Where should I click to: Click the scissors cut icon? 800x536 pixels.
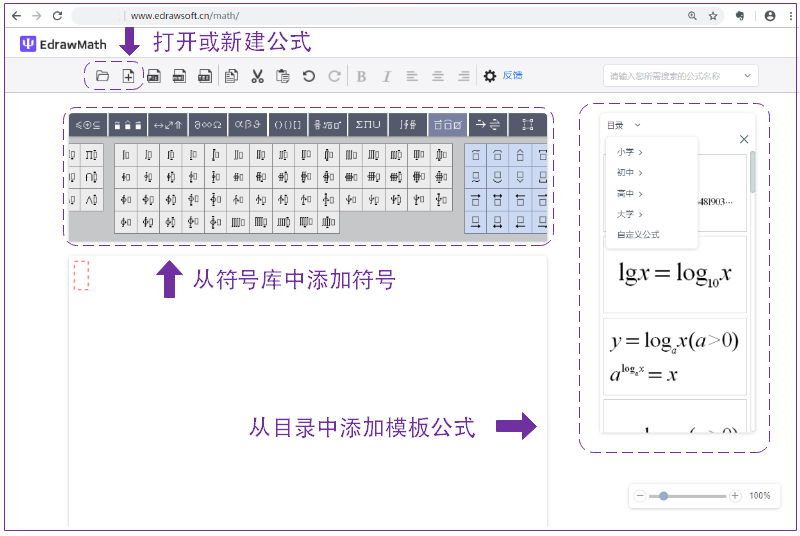(257, 76)
